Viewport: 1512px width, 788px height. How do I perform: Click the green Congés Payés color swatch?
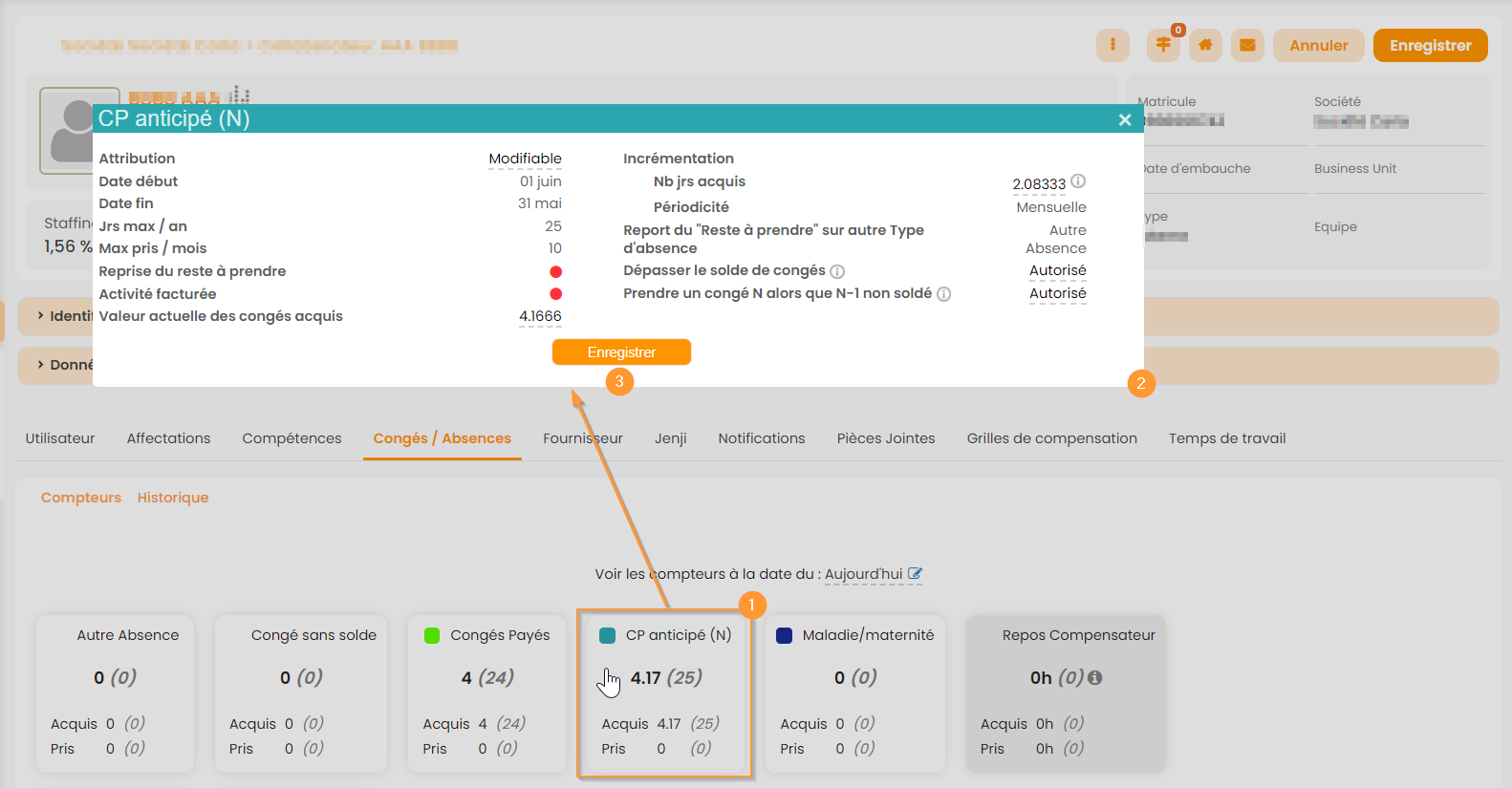(432, 636)
